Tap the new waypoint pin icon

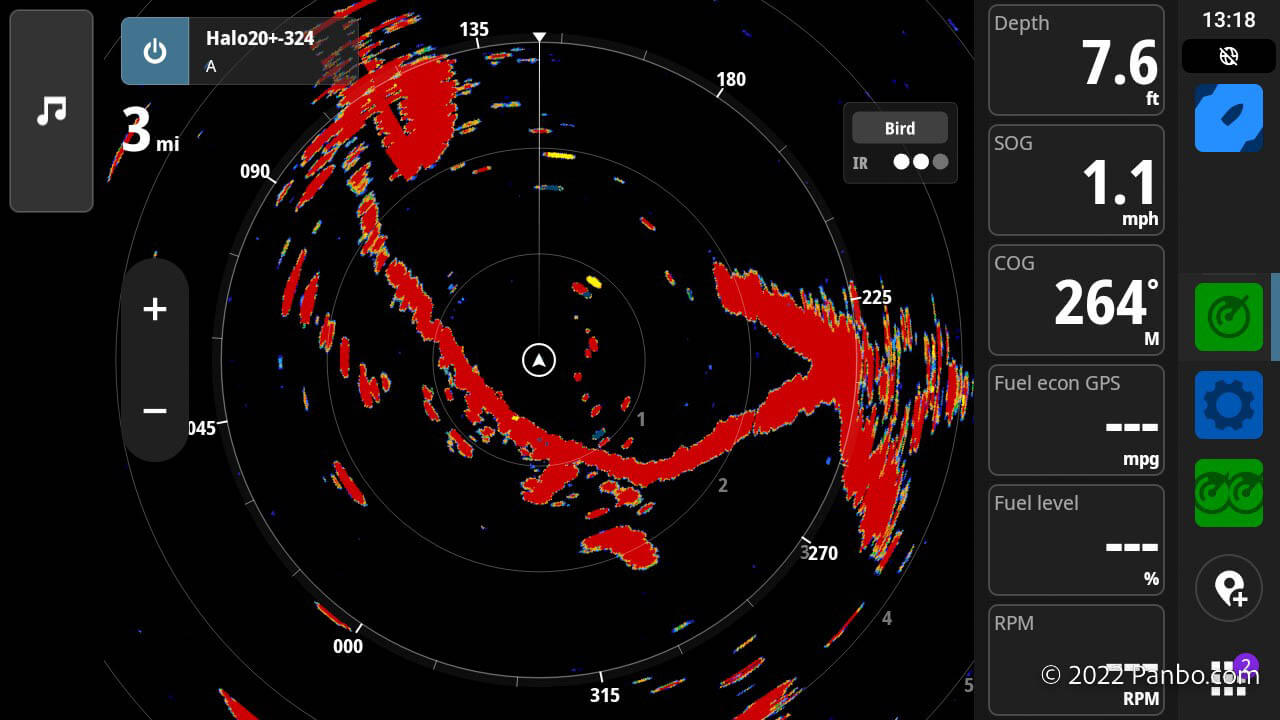1228,588
